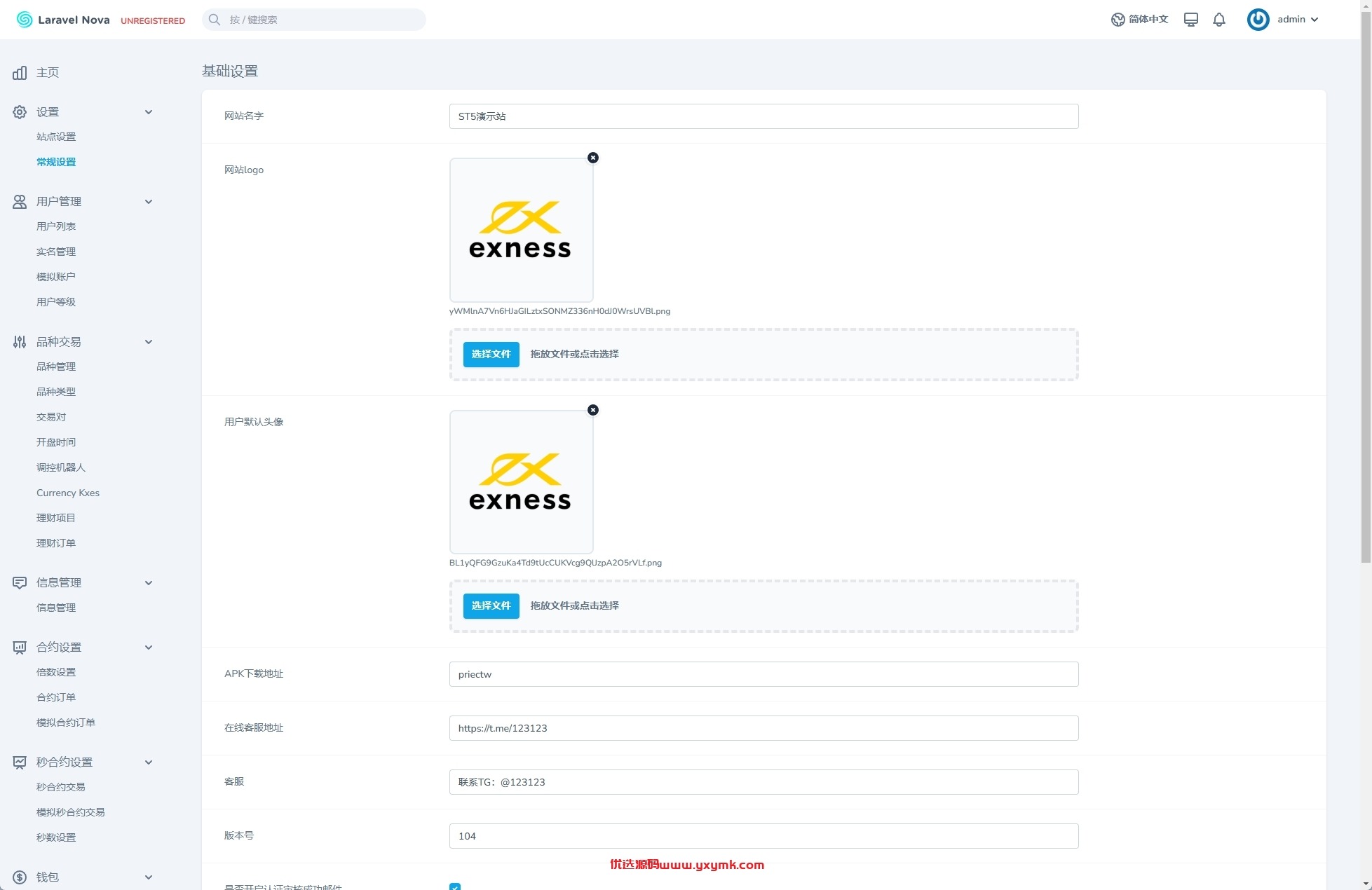Click the page vertical scrollbar
The height and width of the screenshot is (890, 1372).
(x=1366, y=280)
